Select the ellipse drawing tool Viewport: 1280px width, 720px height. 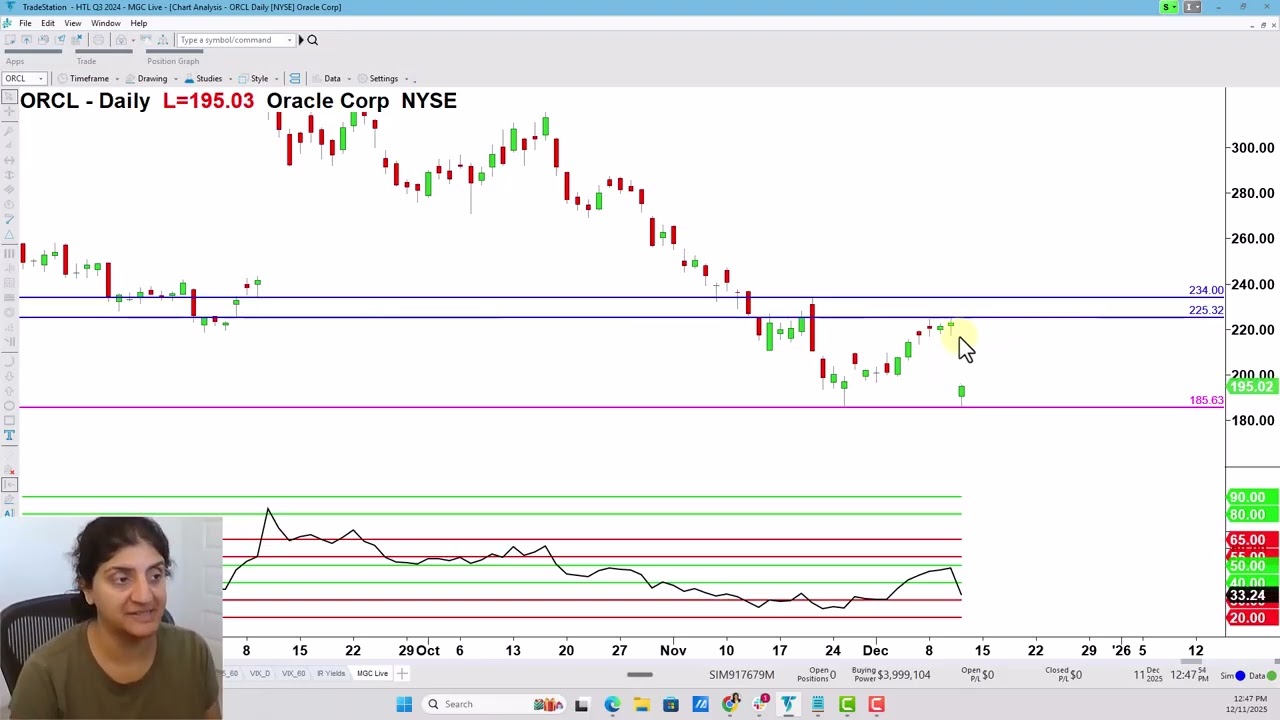[x=9, y=406]
